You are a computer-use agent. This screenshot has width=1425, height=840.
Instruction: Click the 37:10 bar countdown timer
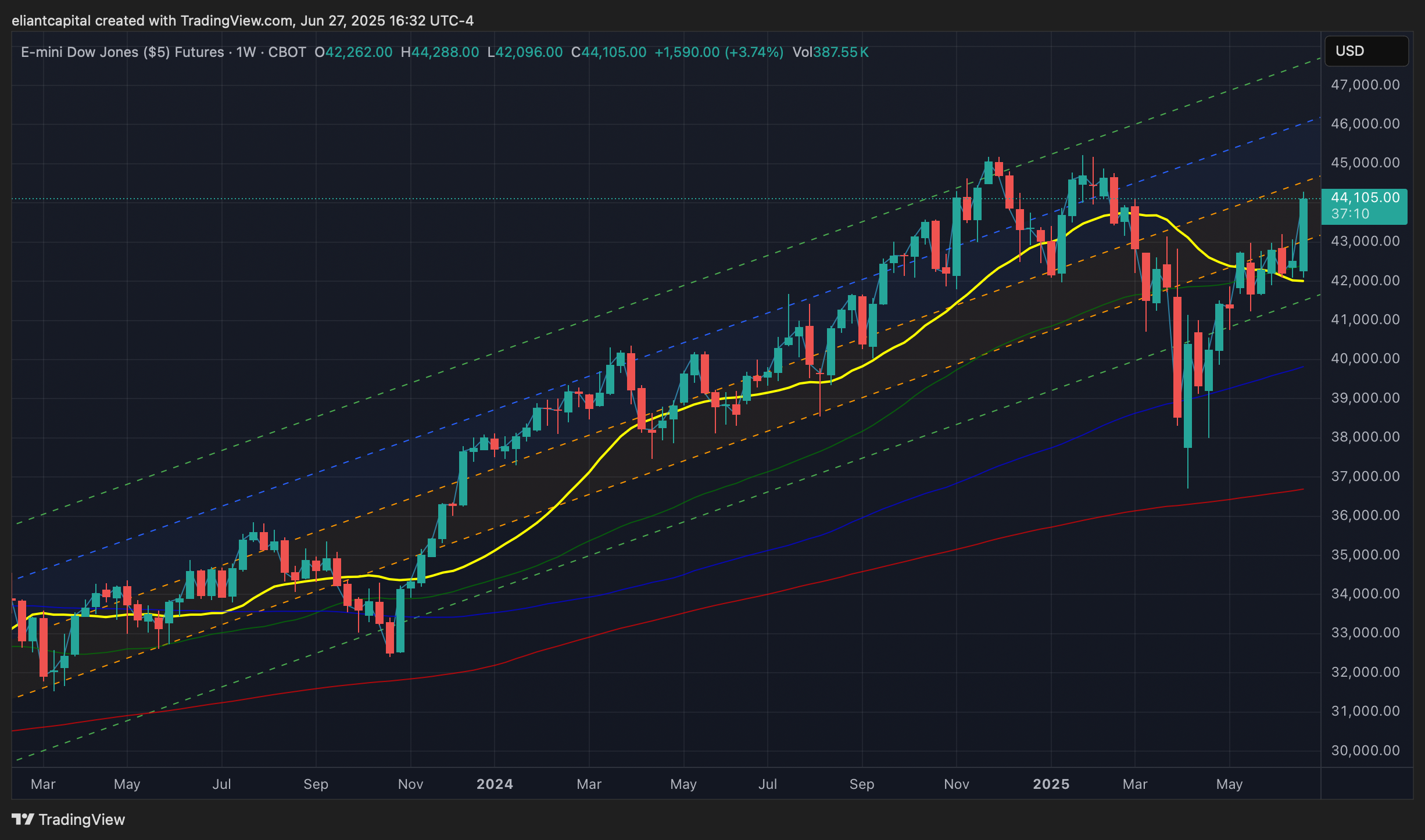click(x=1350, y=214)
